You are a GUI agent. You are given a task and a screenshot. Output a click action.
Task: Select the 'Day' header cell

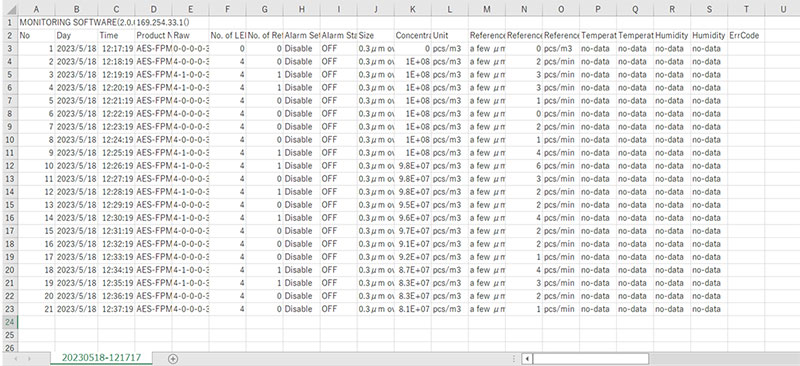pyautogui.click(x=76, y=36)
